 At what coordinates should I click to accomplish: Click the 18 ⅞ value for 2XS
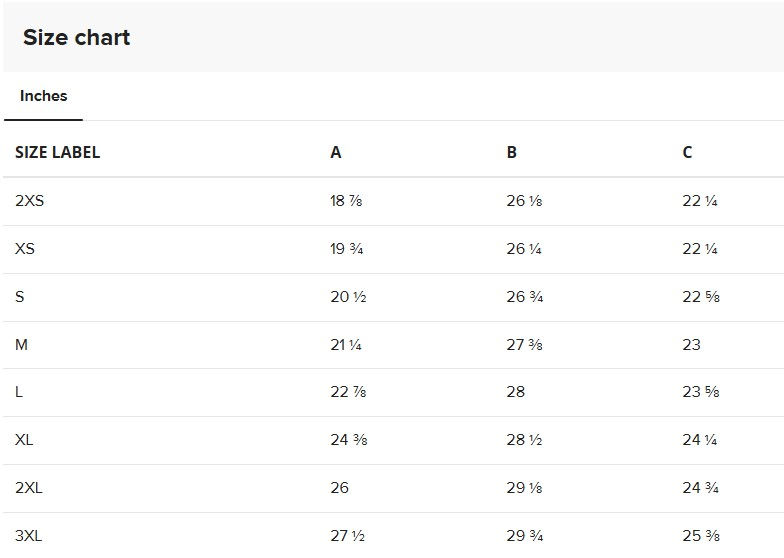[346, 201]
